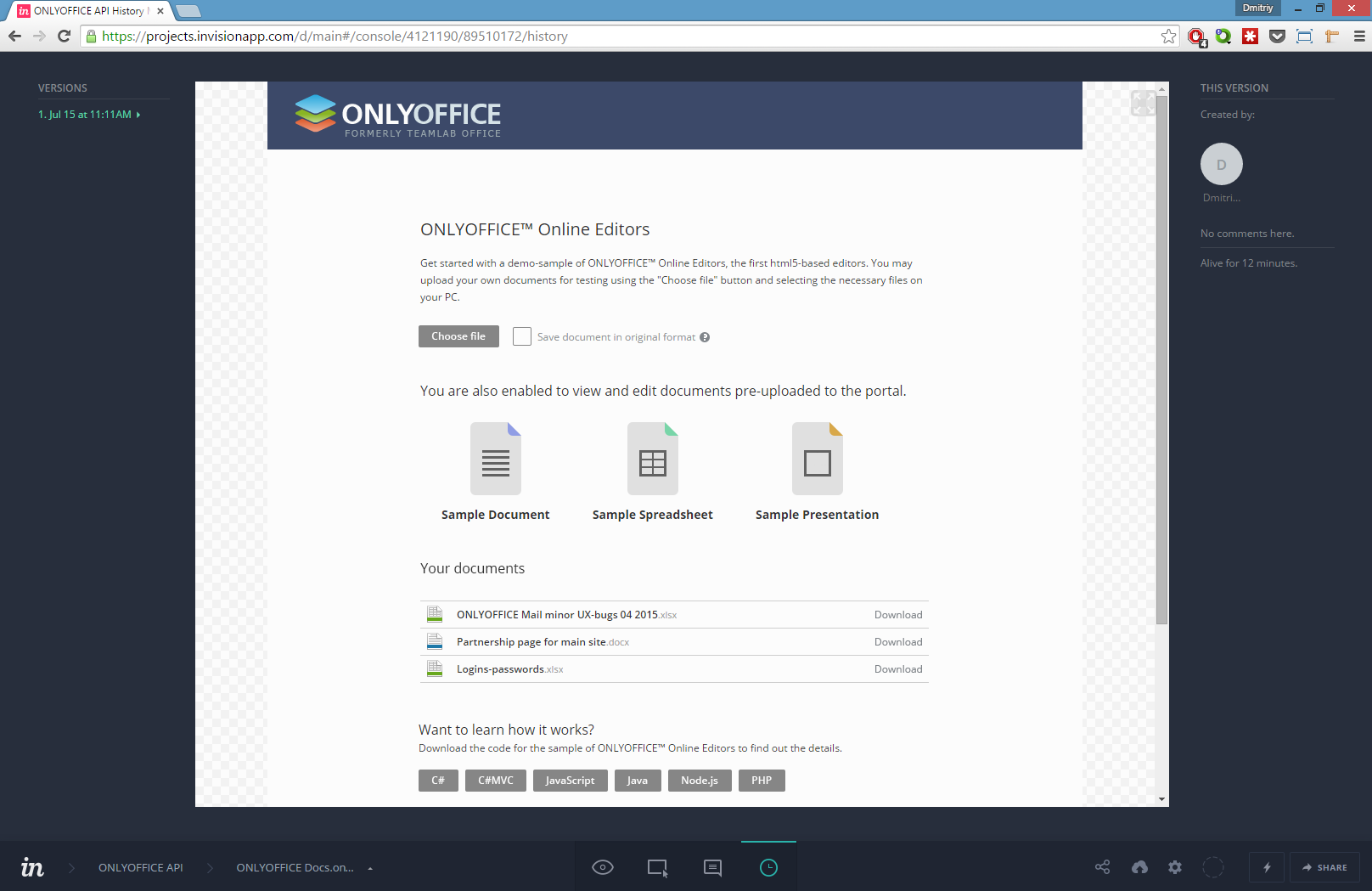The height and width of the screenshot is (891, 1372).
Task: Click the Choose file button
Action: click(x=458, y=336)
